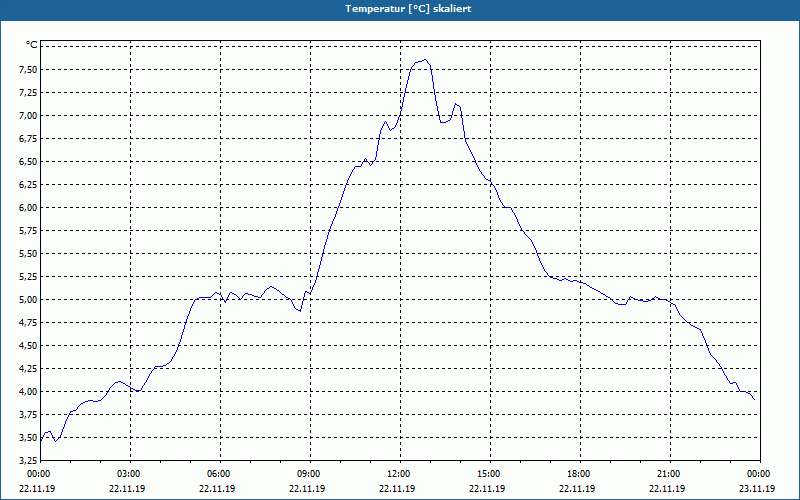Select the 09:00 x-axis label
800x500 pixels.
pos(308,474)
